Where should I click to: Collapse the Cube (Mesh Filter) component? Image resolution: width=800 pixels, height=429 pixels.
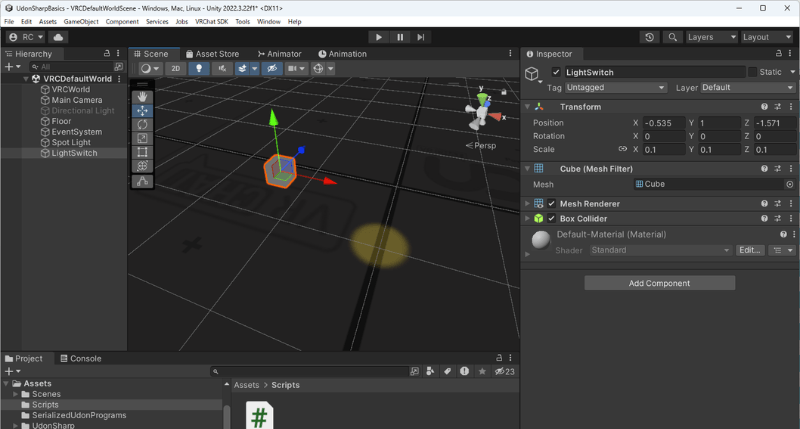(527, 169)
